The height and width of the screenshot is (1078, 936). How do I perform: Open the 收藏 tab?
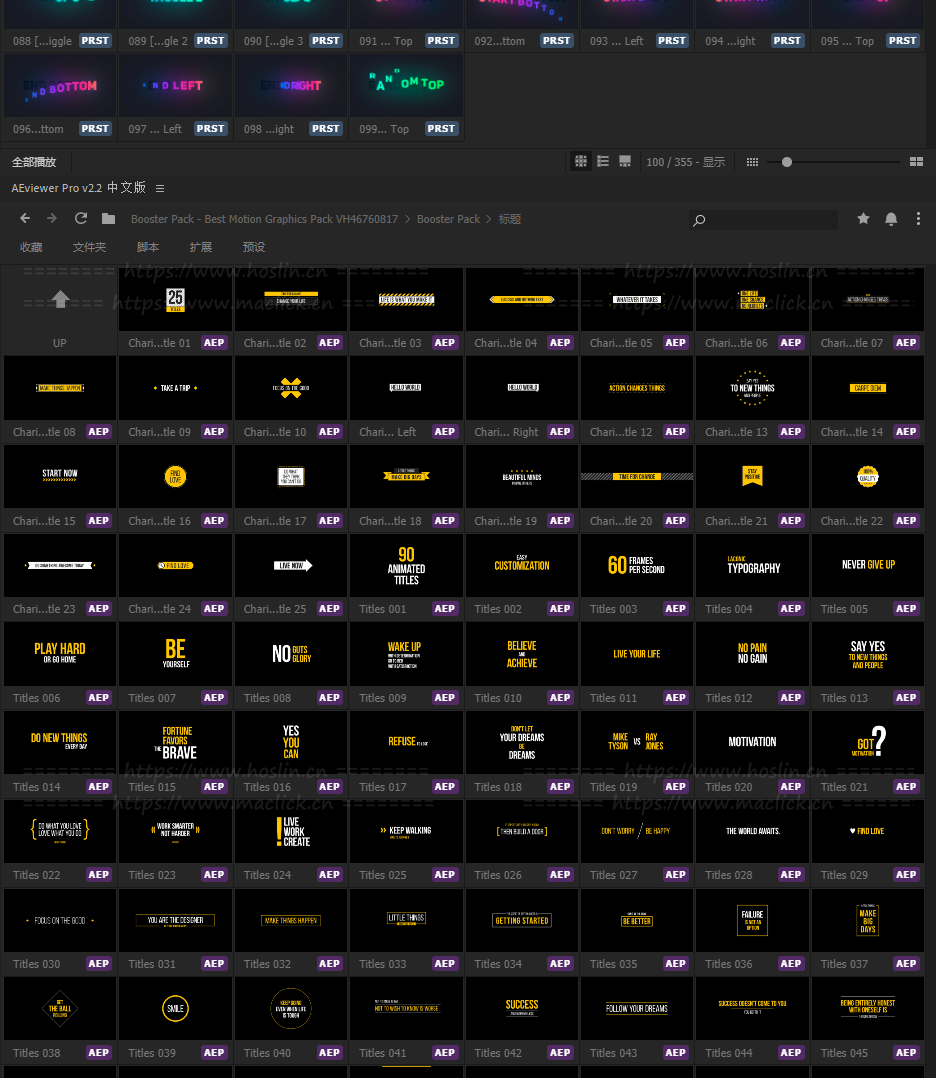(x=31, y=247)
